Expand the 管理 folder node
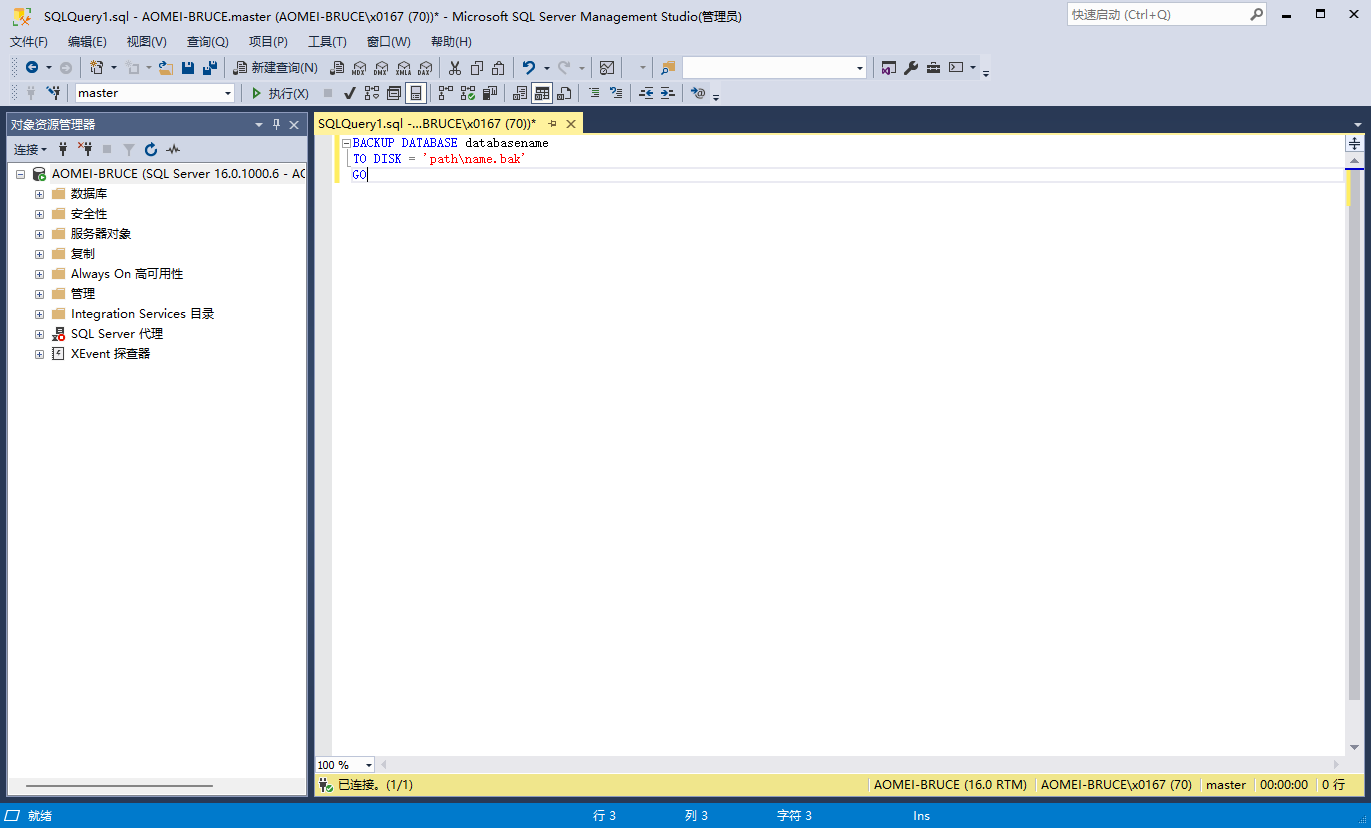The width and height of the screenshot is (1371, 828). (39, 294)
